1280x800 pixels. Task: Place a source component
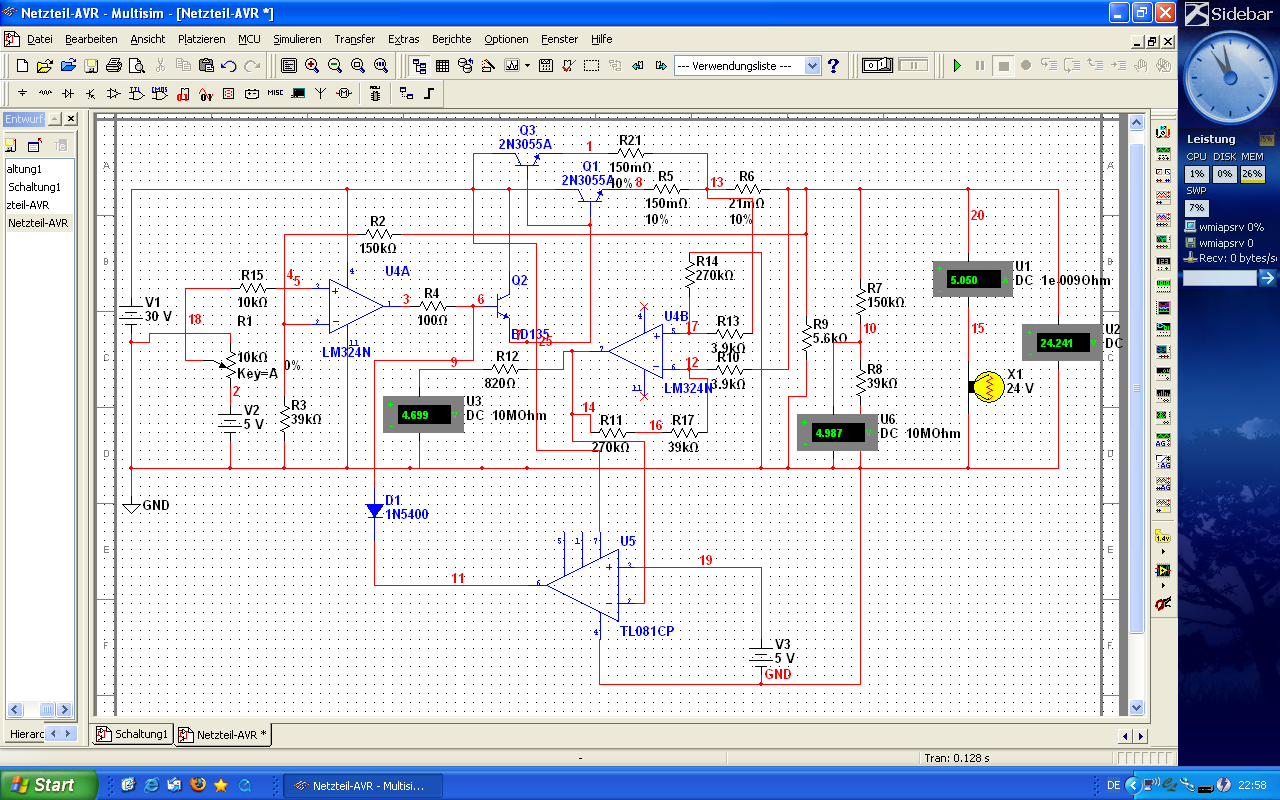click(x=22, y=93)
